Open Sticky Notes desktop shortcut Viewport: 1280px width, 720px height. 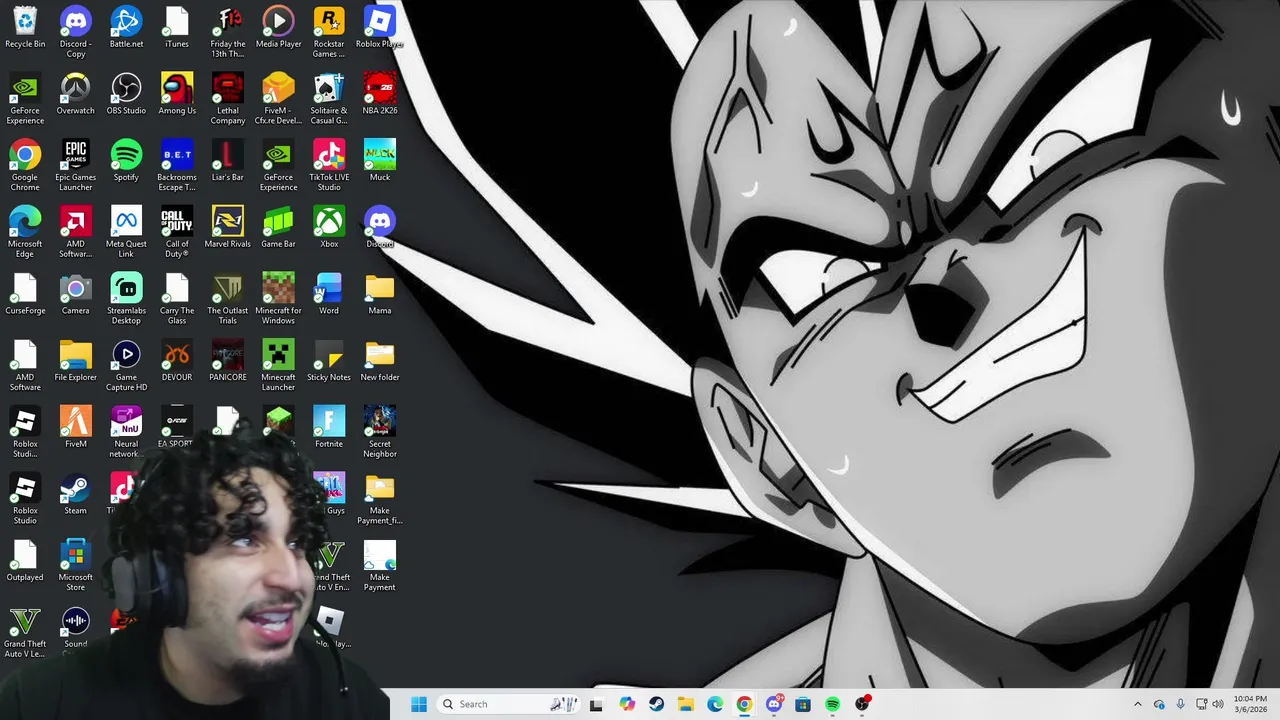click(329, 361)
